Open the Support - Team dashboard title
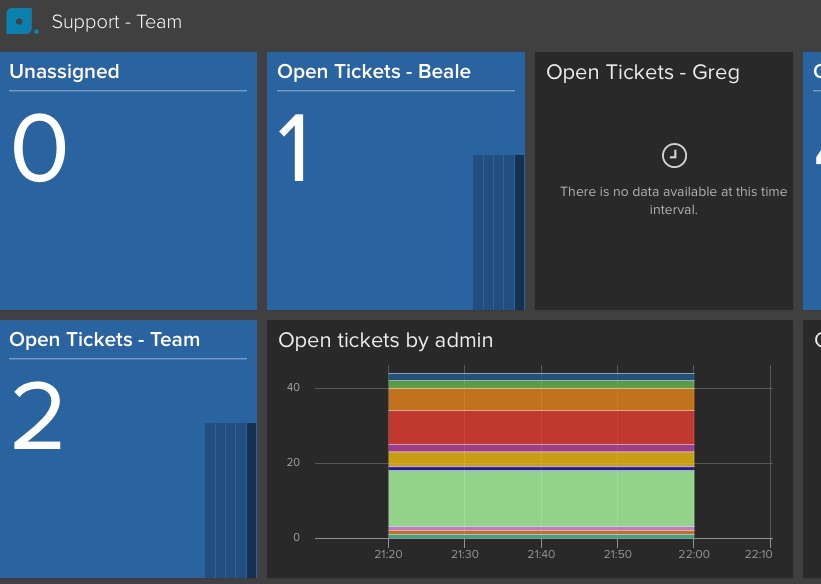This screenshot has height=584, width=821. 117,22
